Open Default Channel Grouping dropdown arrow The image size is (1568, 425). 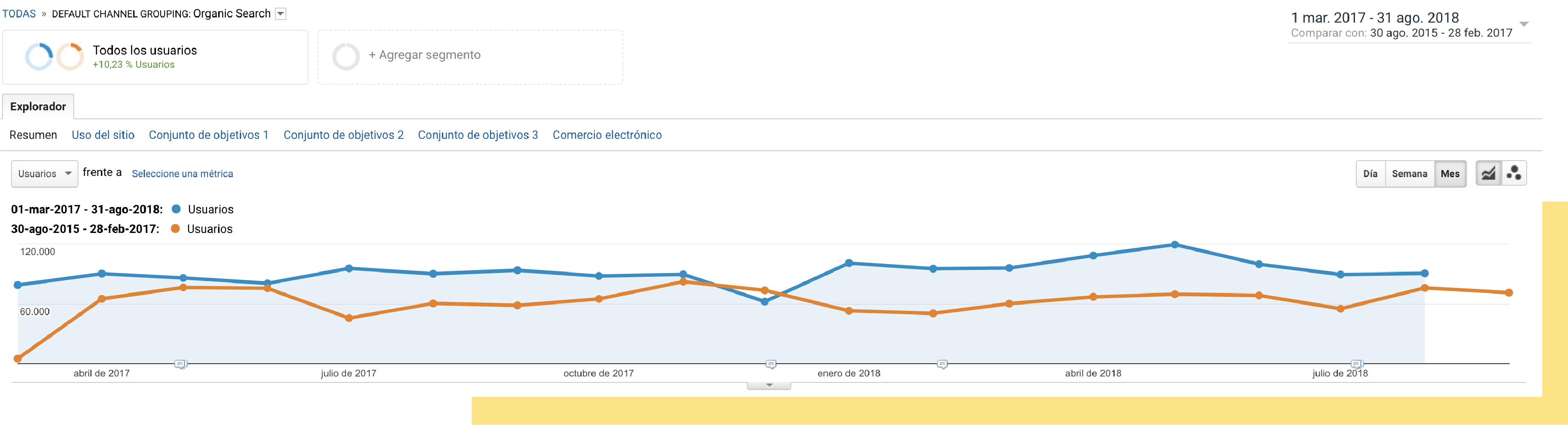[x=281, y=14]
